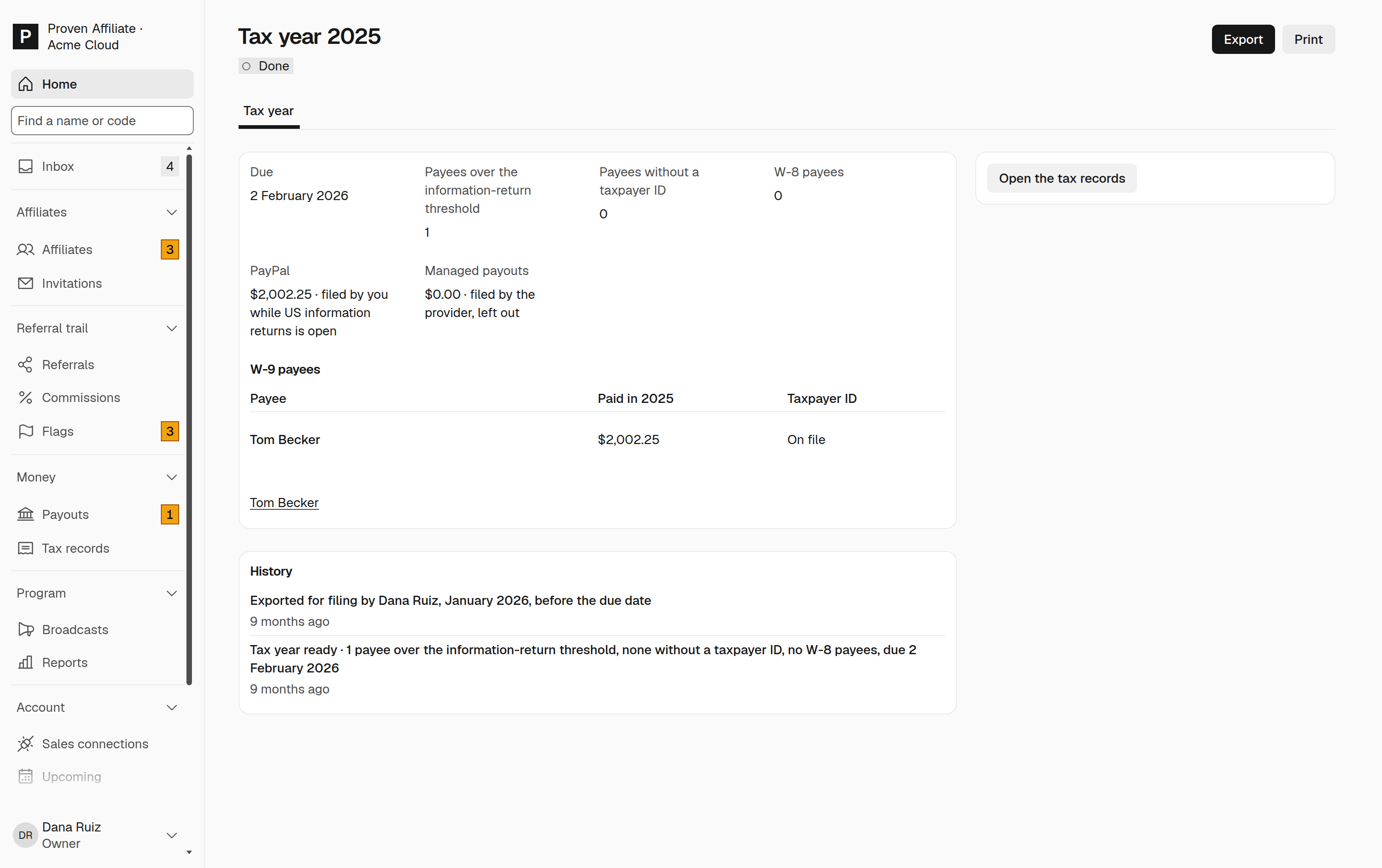Viewport: 1382px width, 868px height.
Task: Click the Flags flag icon
Action: (25, 431)
